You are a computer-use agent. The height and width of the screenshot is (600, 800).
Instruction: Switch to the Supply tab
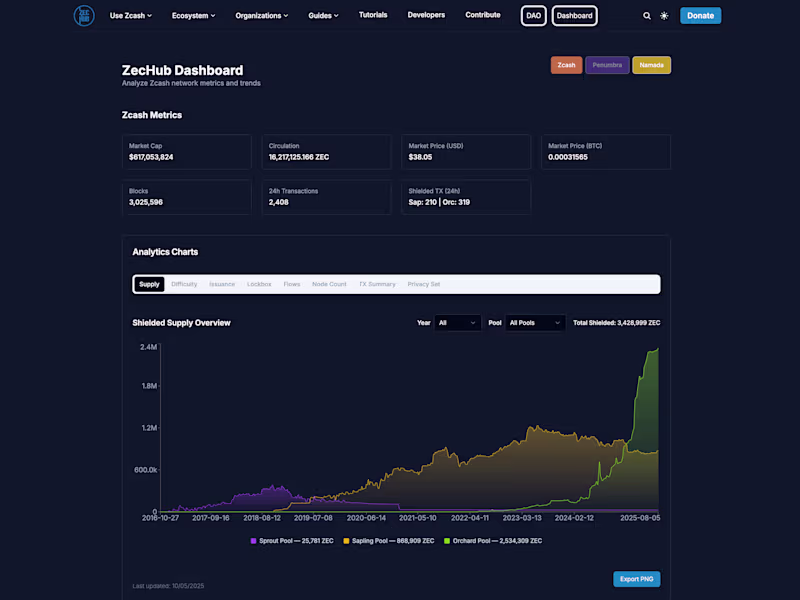tap(149, 284)
